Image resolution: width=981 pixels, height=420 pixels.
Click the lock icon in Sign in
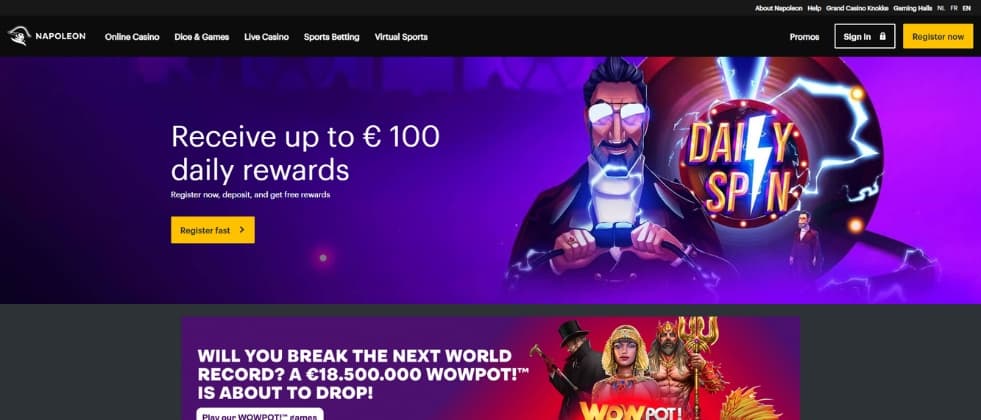[x=882, y=36]
